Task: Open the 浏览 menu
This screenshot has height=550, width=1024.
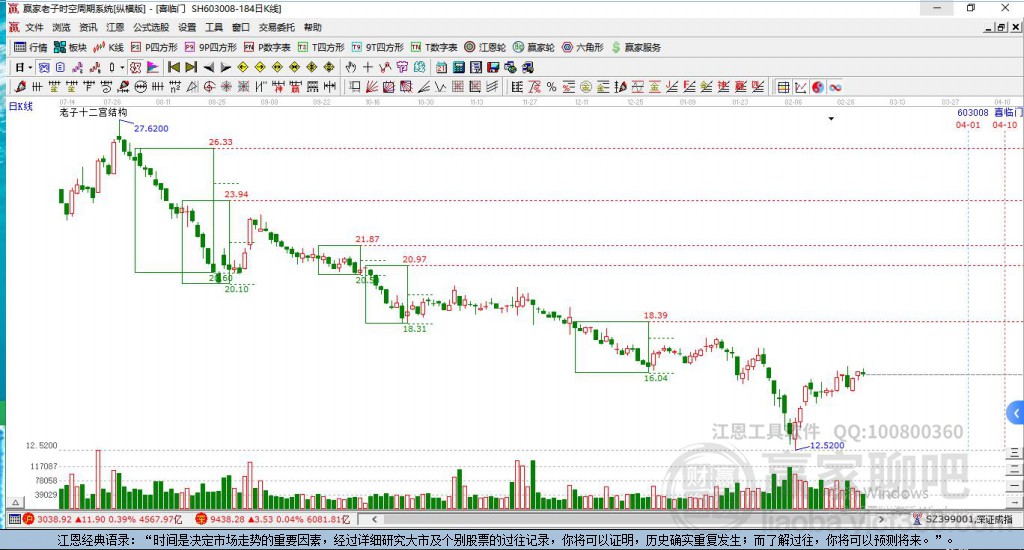Action: pyautogui.click(x=61, y=27)
